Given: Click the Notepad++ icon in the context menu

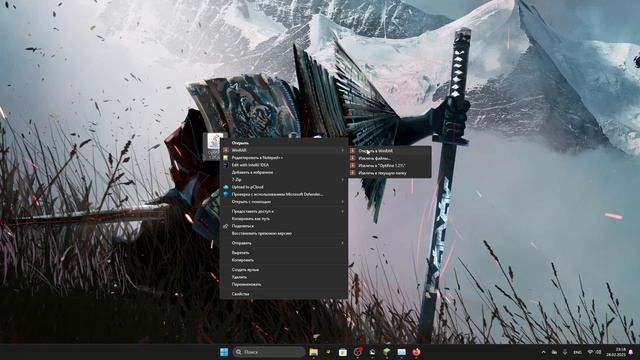Looking at the screenshot, I should click(226, 158).
